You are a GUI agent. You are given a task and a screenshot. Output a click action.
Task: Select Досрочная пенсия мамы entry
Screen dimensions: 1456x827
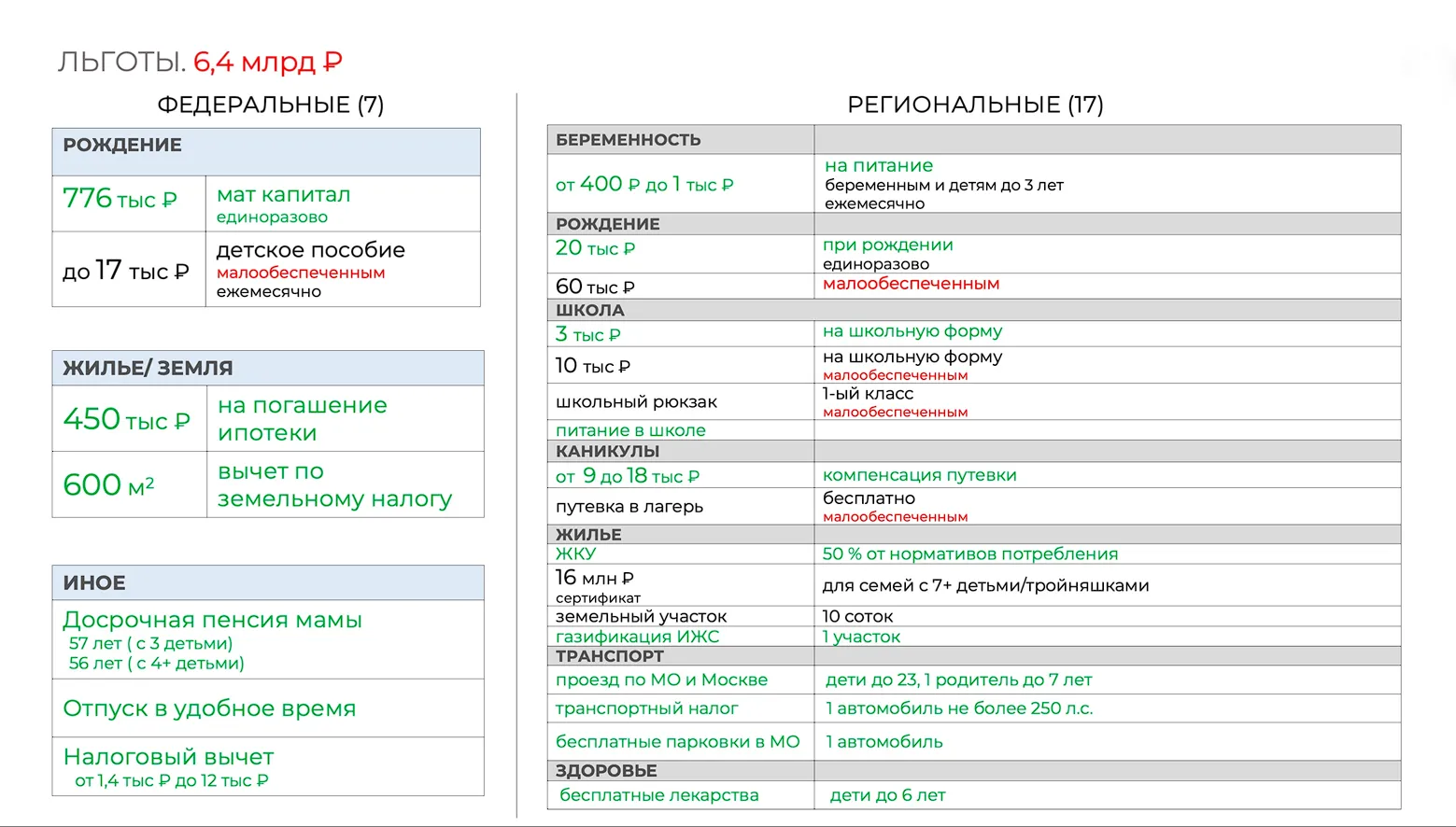click(x=212, y=620)
